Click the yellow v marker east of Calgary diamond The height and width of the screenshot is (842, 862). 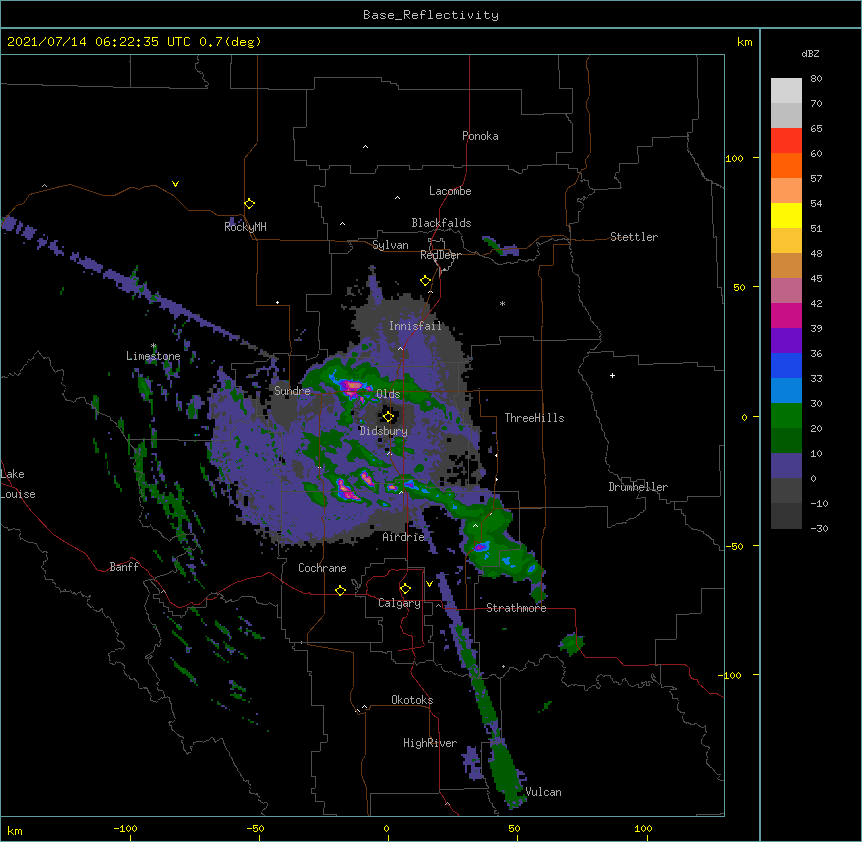point(429,583)
